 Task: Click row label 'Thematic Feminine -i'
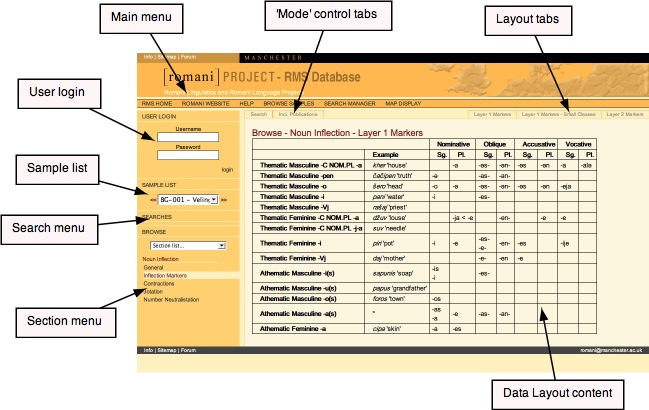291,243
